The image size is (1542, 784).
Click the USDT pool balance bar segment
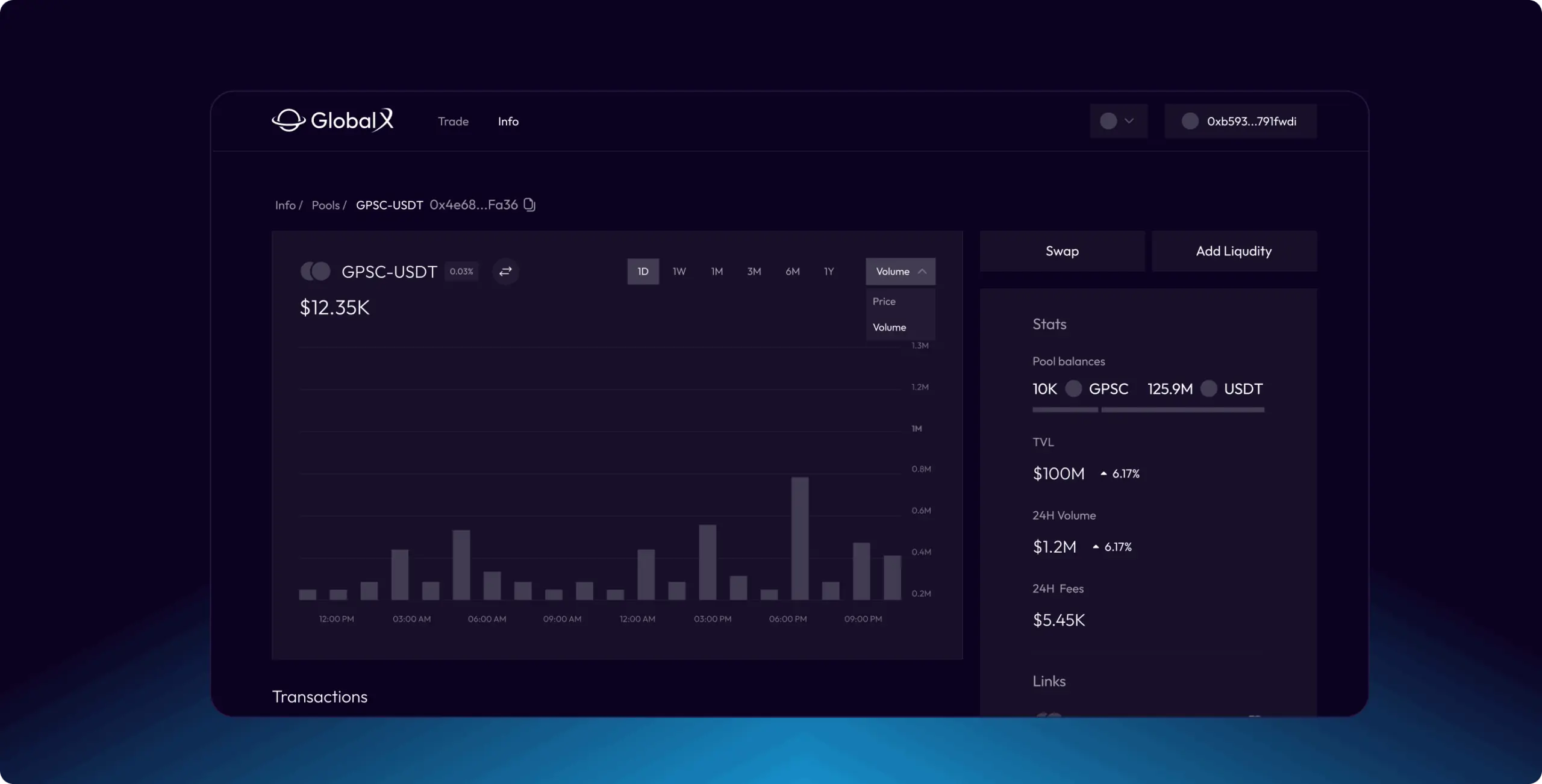tap(1182, 409)
